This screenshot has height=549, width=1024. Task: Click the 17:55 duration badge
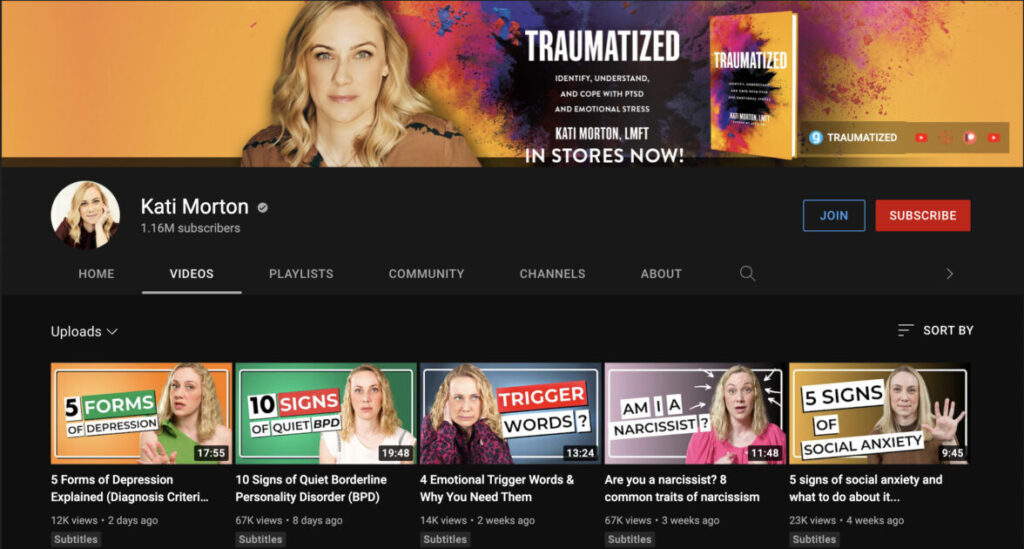211,453
